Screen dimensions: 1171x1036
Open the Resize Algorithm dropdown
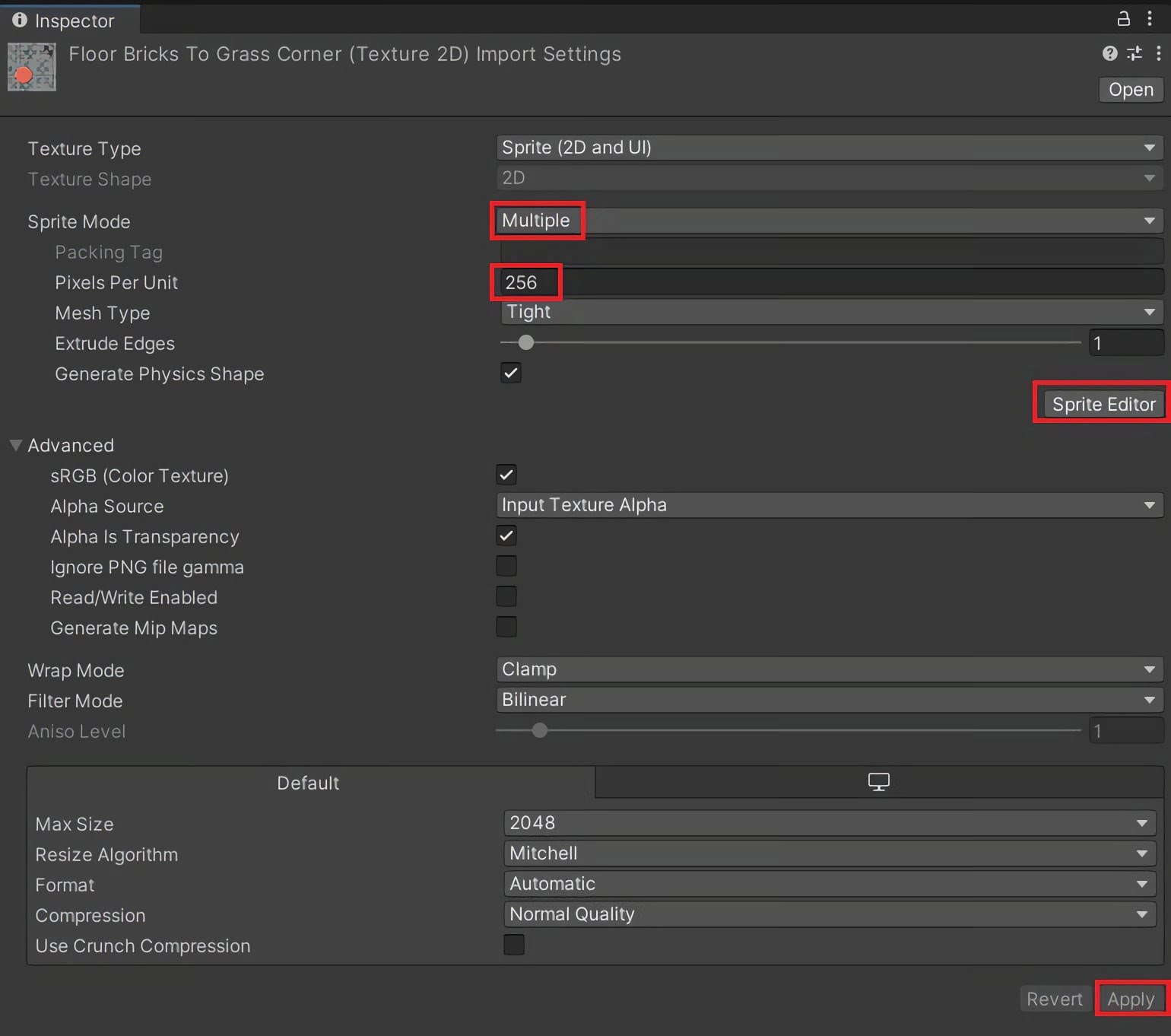(x=830, y=853)
